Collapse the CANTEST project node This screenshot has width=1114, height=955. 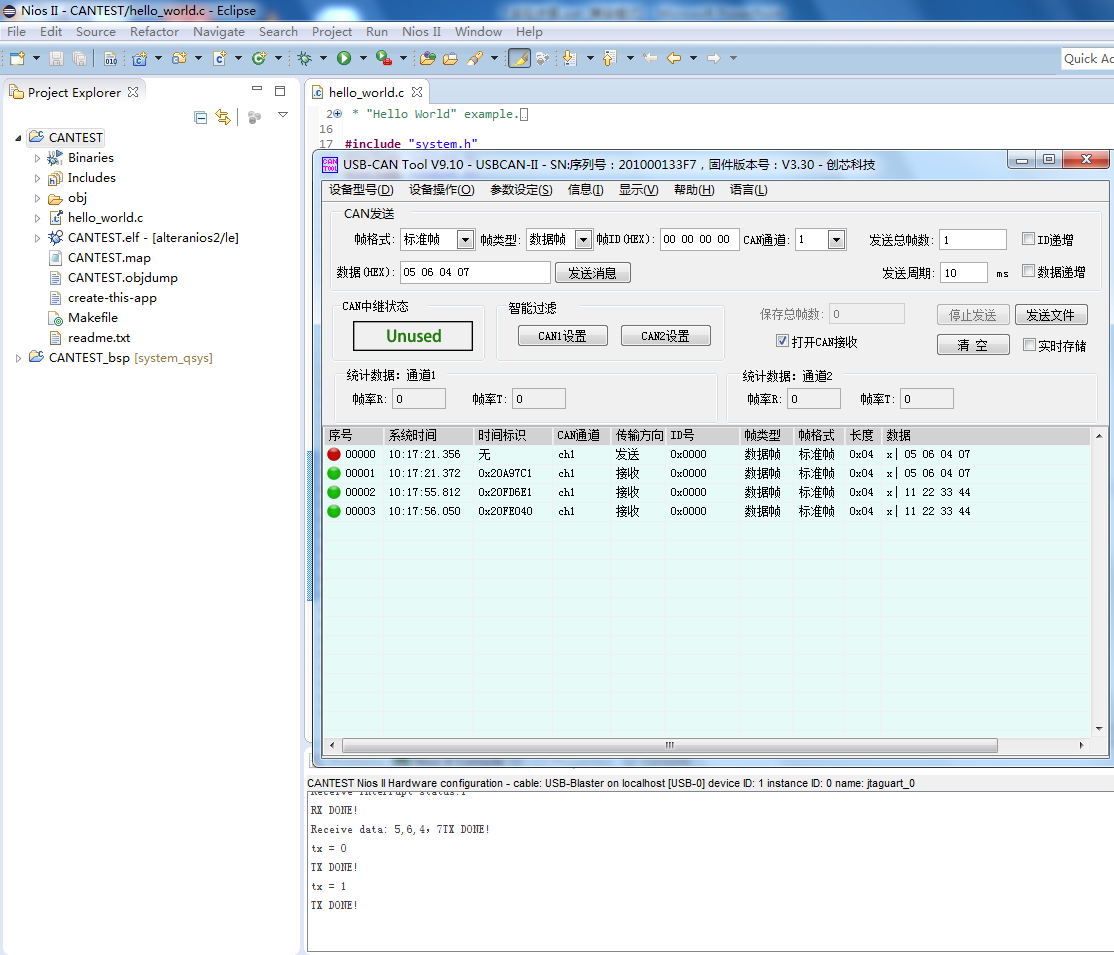(x=18, y=138)
